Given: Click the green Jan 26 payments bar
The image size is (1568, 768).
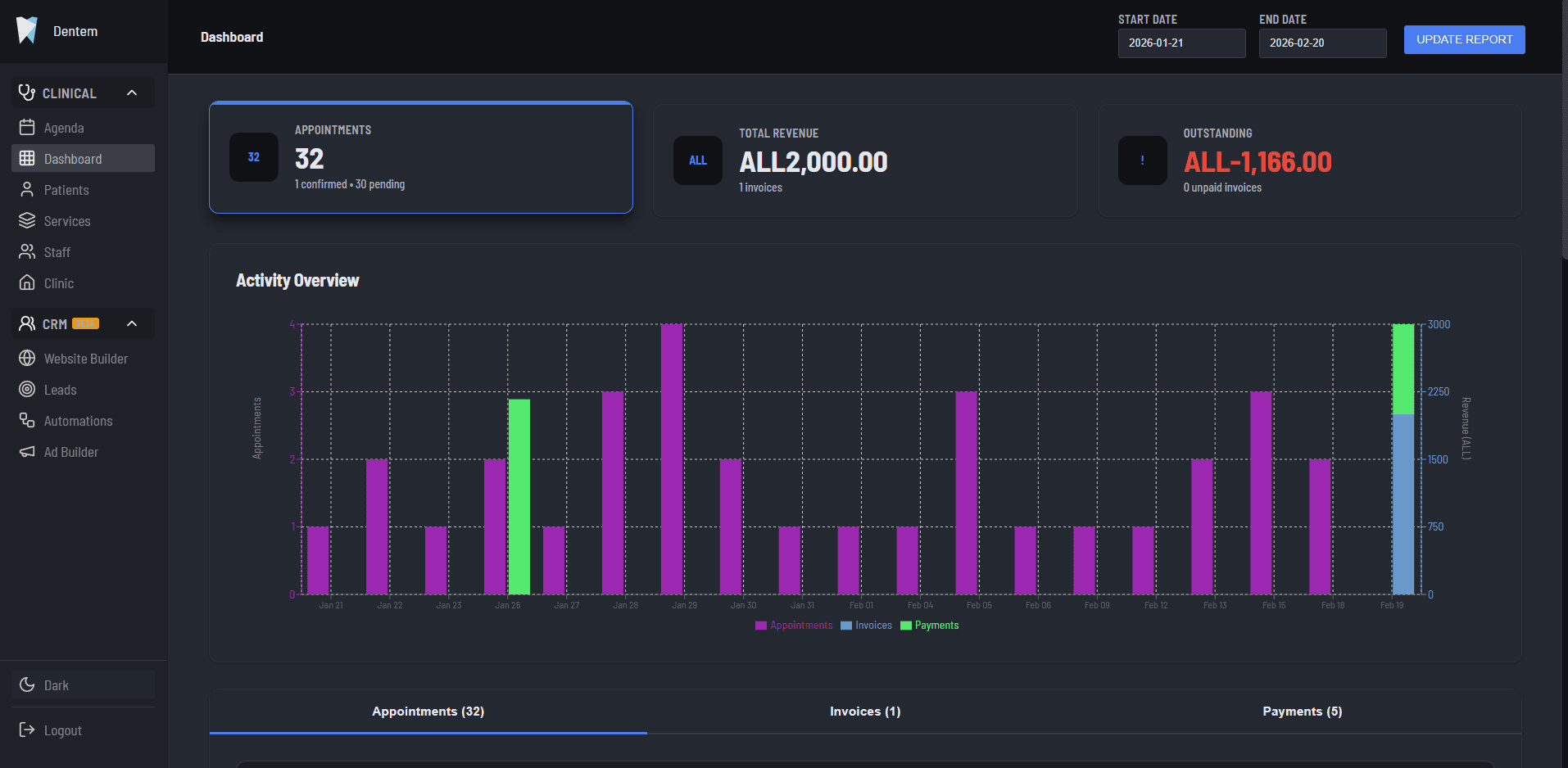Looking at the screenshot, I should pos(519,496).
